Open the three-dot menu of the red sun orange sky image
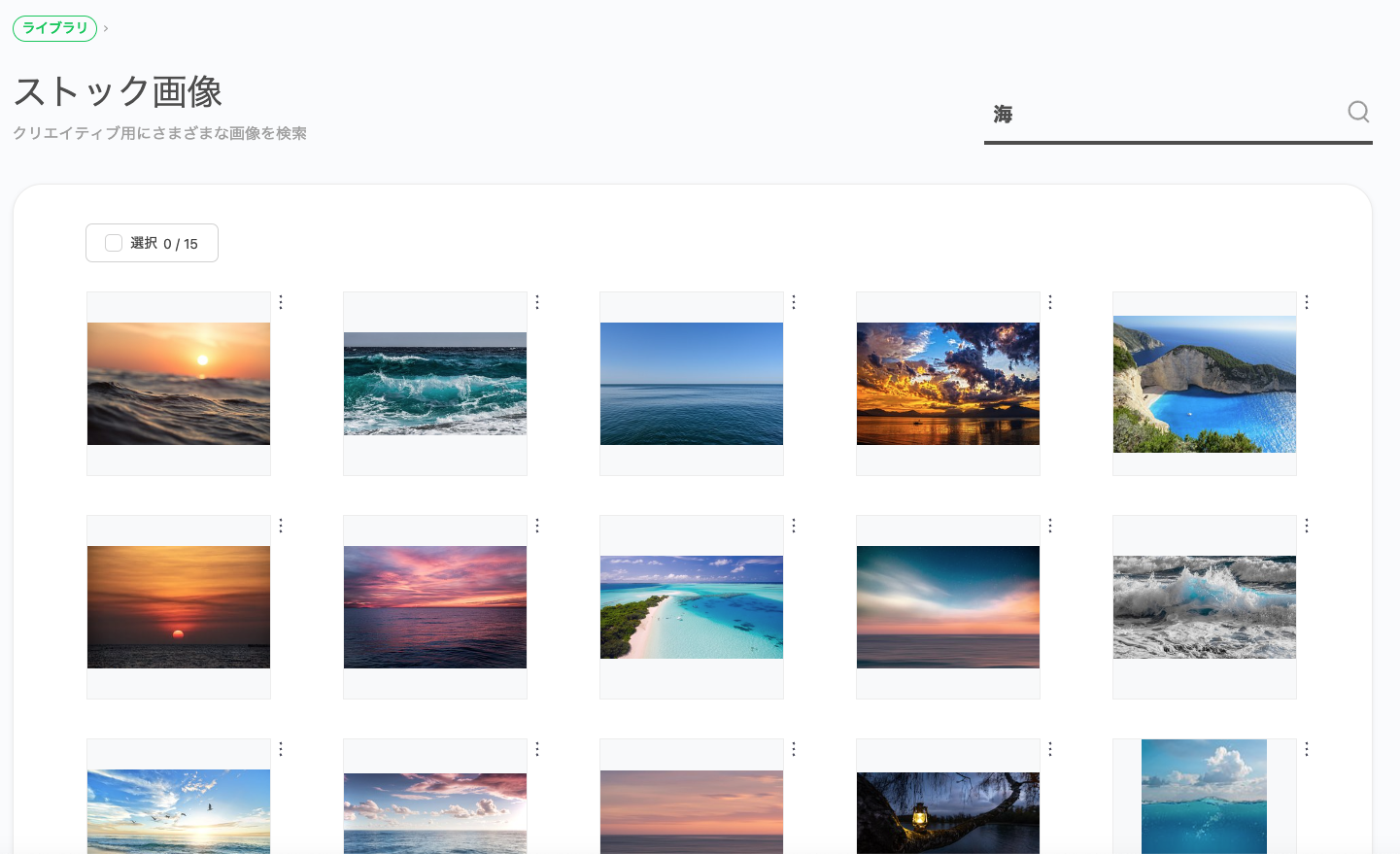The image size is (1400, 854). click(x=281, y=526)
